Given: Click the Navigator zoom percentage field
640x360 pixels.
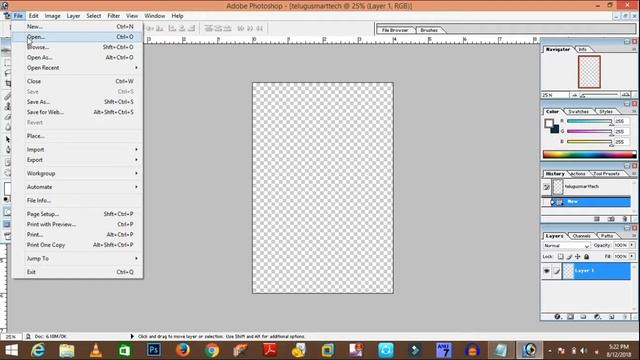Looking at the screenshot, I should click(554, 95).
